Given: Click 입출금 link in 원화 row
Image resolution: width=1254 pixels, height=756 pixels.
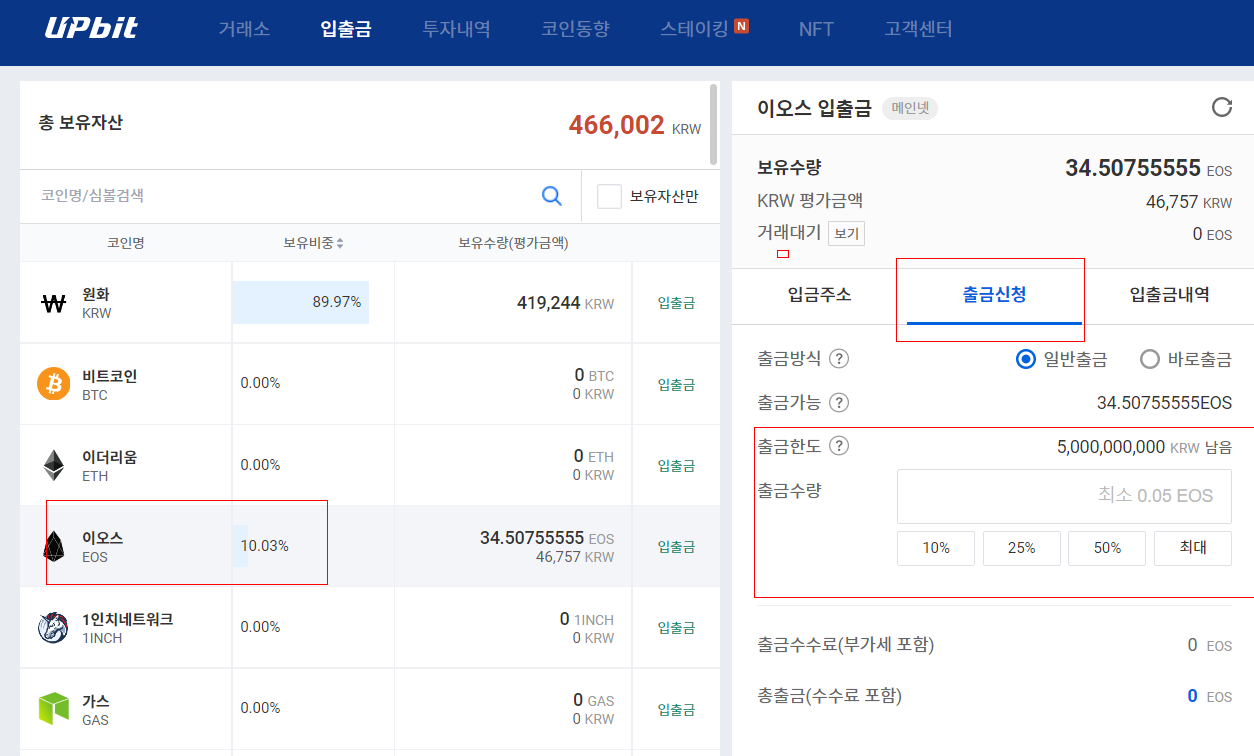Looking at the screenshot, I should [x=676, y=303].
